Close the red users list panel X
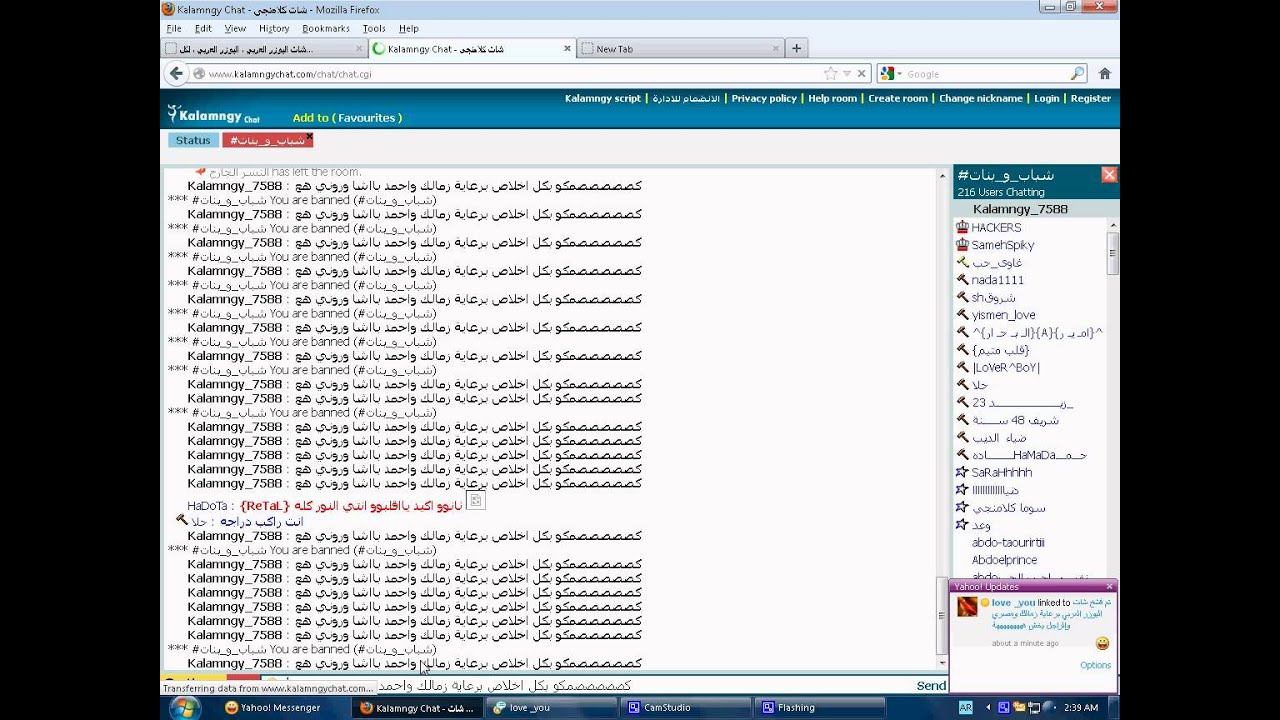 pyautogui.click(x=1109, y=174)
